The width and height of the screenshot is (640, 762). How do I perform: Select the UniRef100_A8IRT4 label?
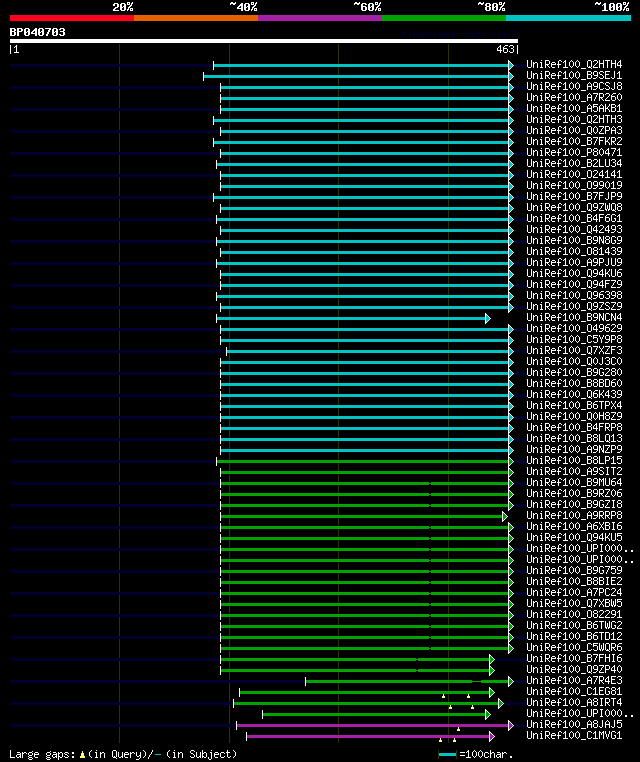pyautogui.click(x=574, y=702)
